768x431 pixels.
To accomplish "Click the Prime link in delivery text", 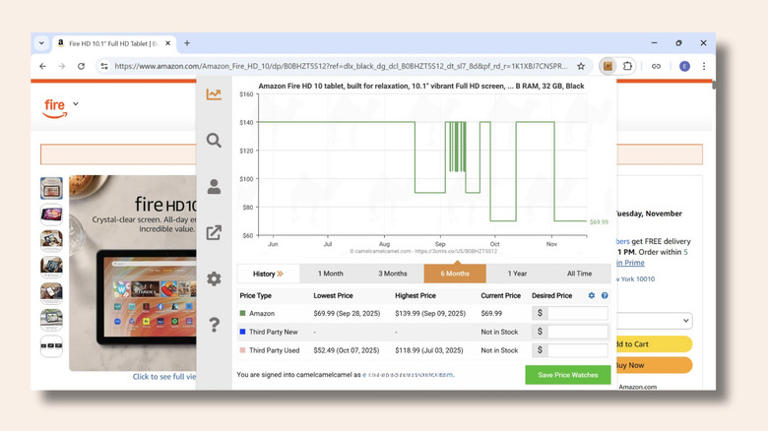I will pos(630,263).
